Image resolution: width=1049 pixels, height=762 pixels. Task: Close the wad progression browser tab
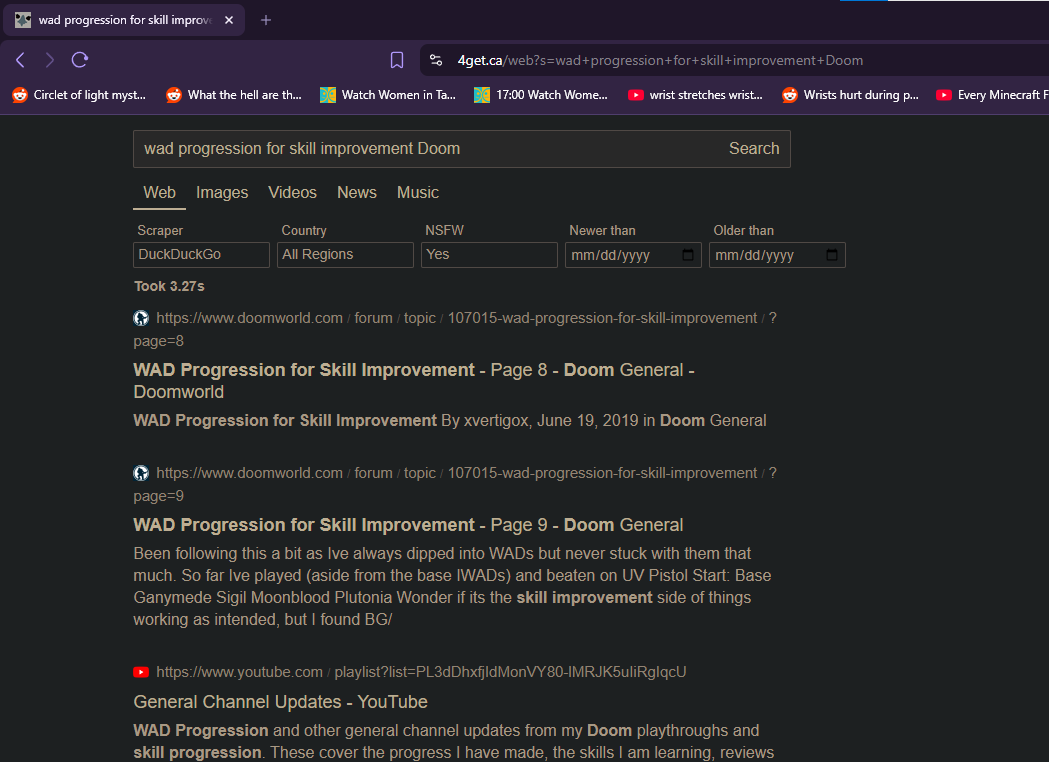229,20
